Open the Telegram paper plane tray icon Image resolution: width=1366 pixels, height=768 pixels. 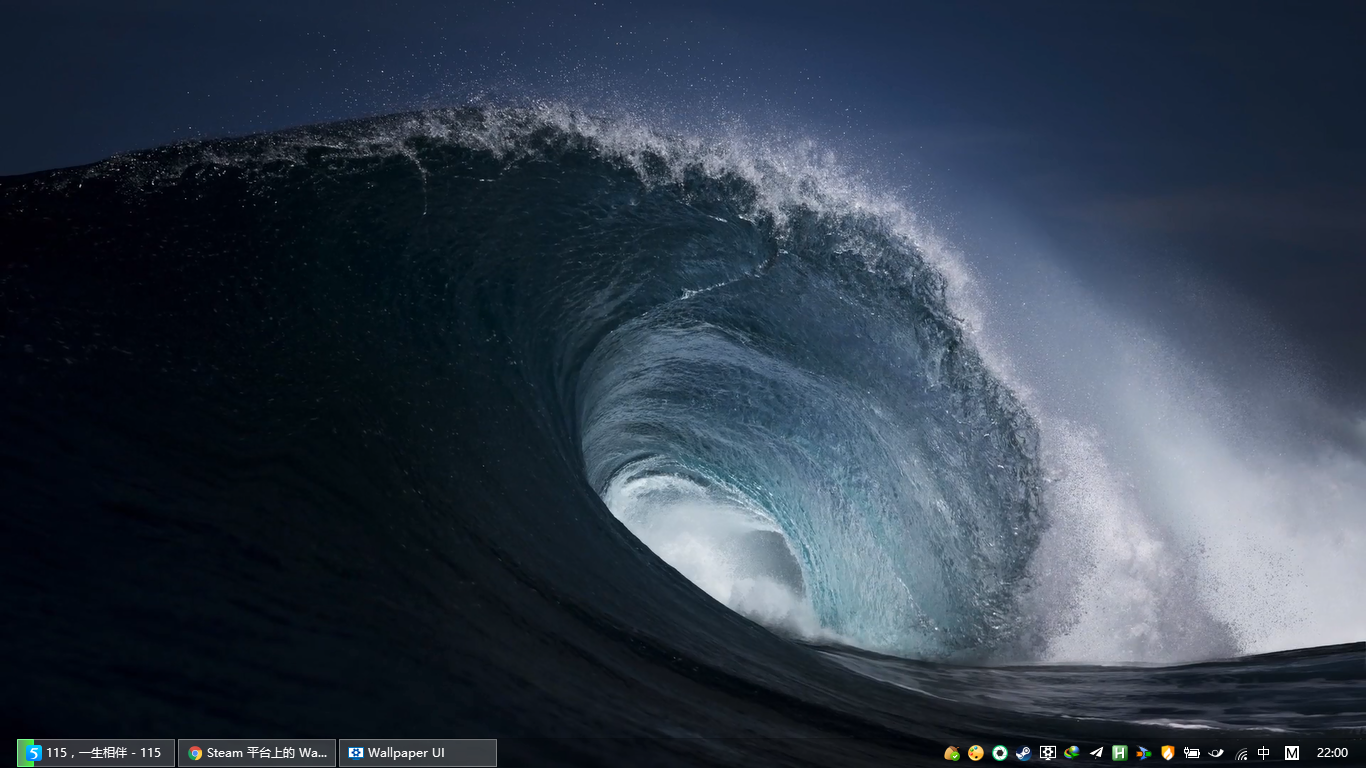click(x=1096, y=753)
